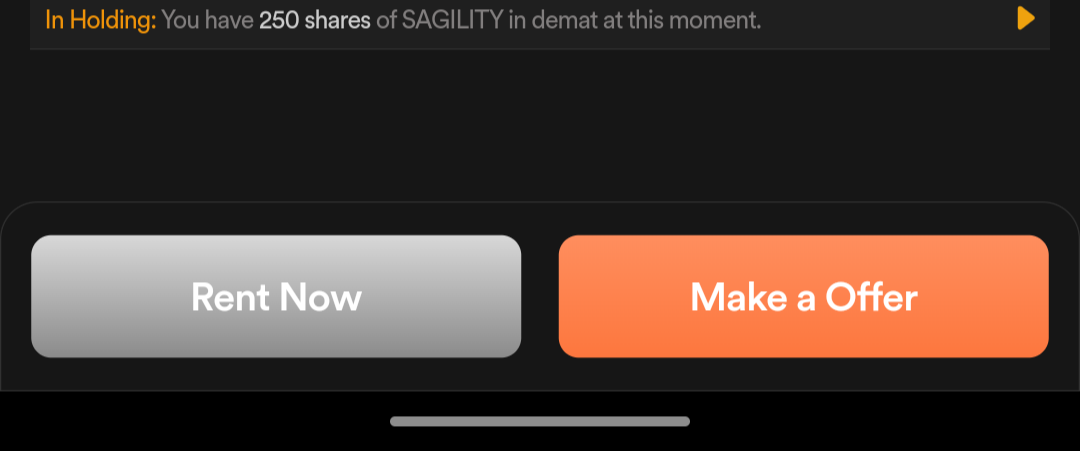Screen dimensions: 1080x451
Task: Tap the 'You have' holding text
Action: click(x=208, y=19)
